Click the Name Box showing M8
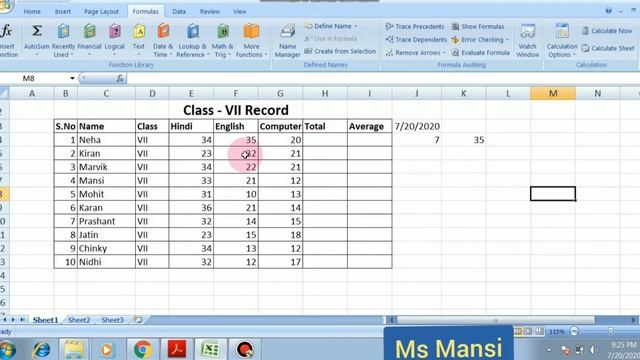This screenshot has height=360, width=640. [x=35, y=78]
